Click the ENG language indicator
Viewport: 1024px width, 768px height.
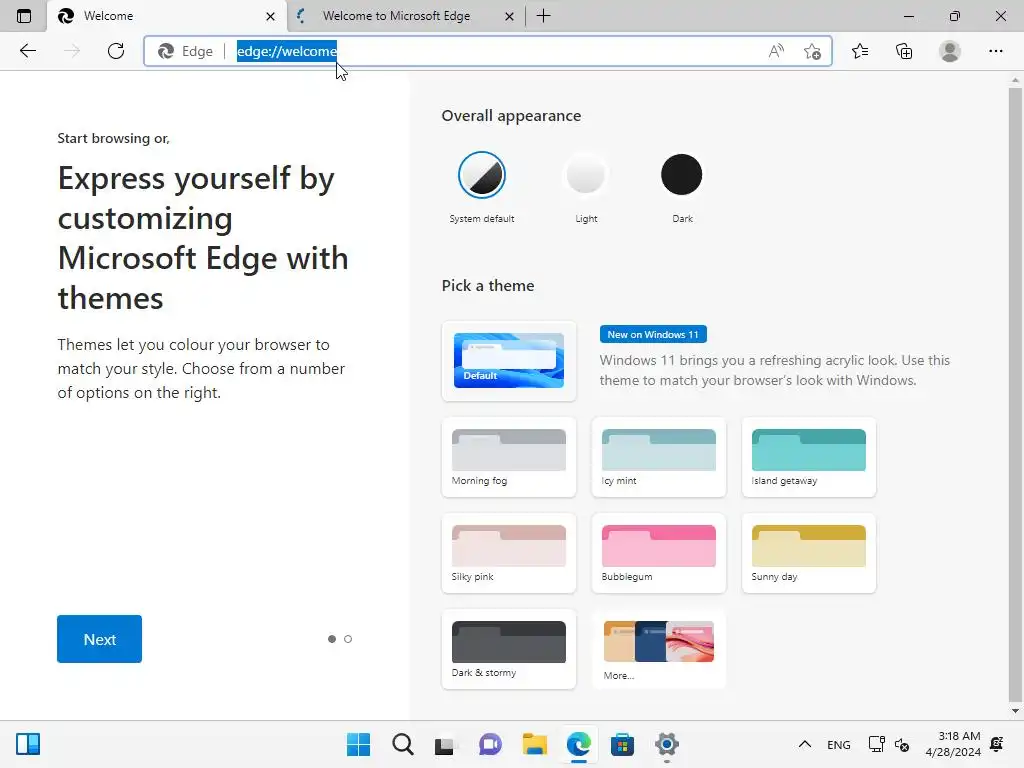(x=839, y=745)
